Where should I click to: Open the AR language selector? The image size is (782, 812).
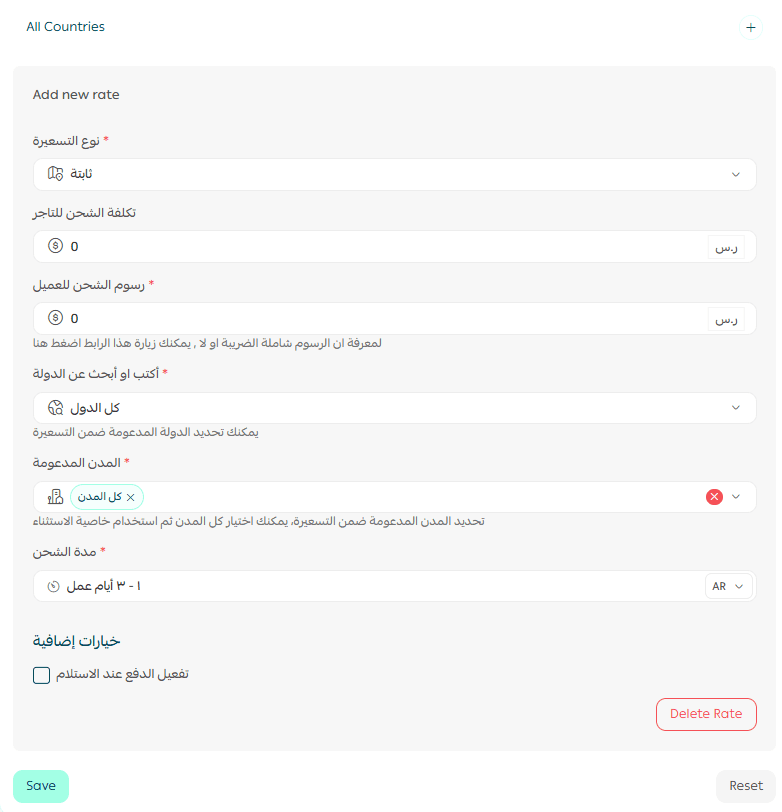729,587
